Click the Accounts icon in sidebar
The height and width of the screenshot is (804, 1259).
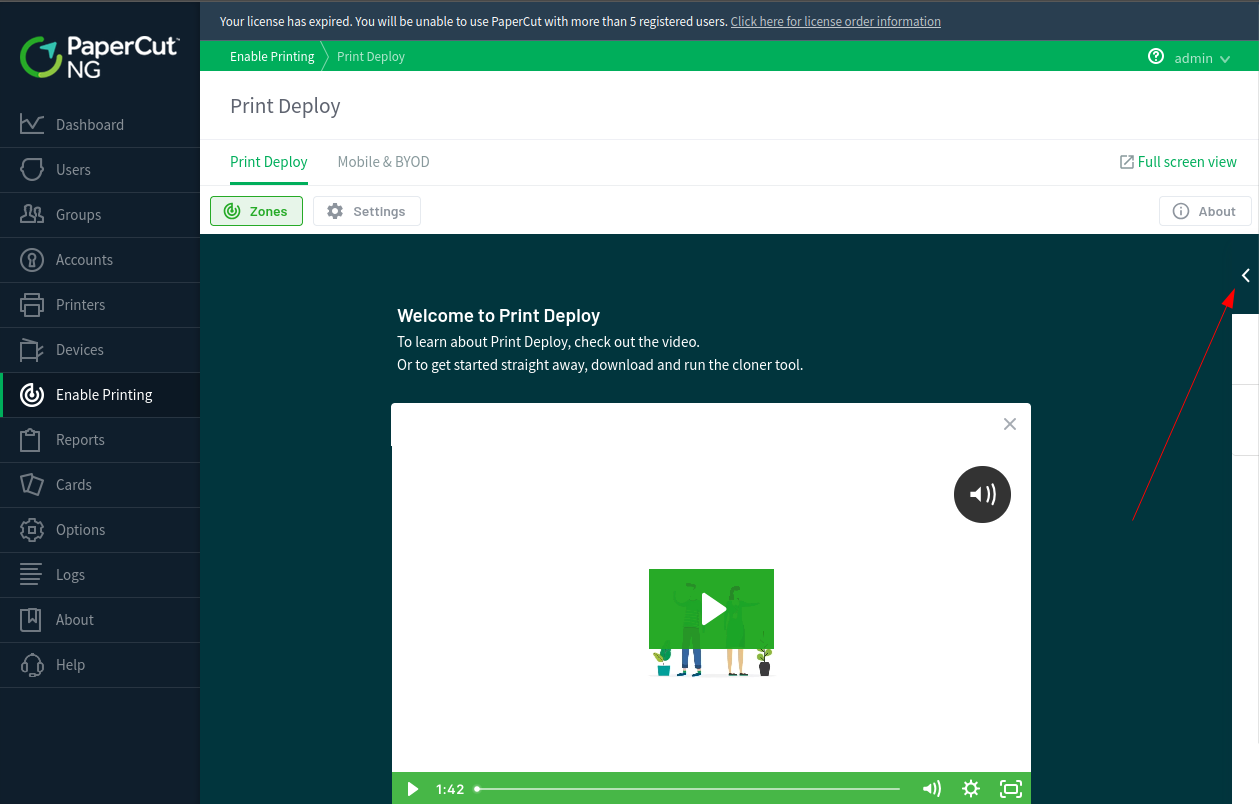pyautogui.click(x=32, y=259)
